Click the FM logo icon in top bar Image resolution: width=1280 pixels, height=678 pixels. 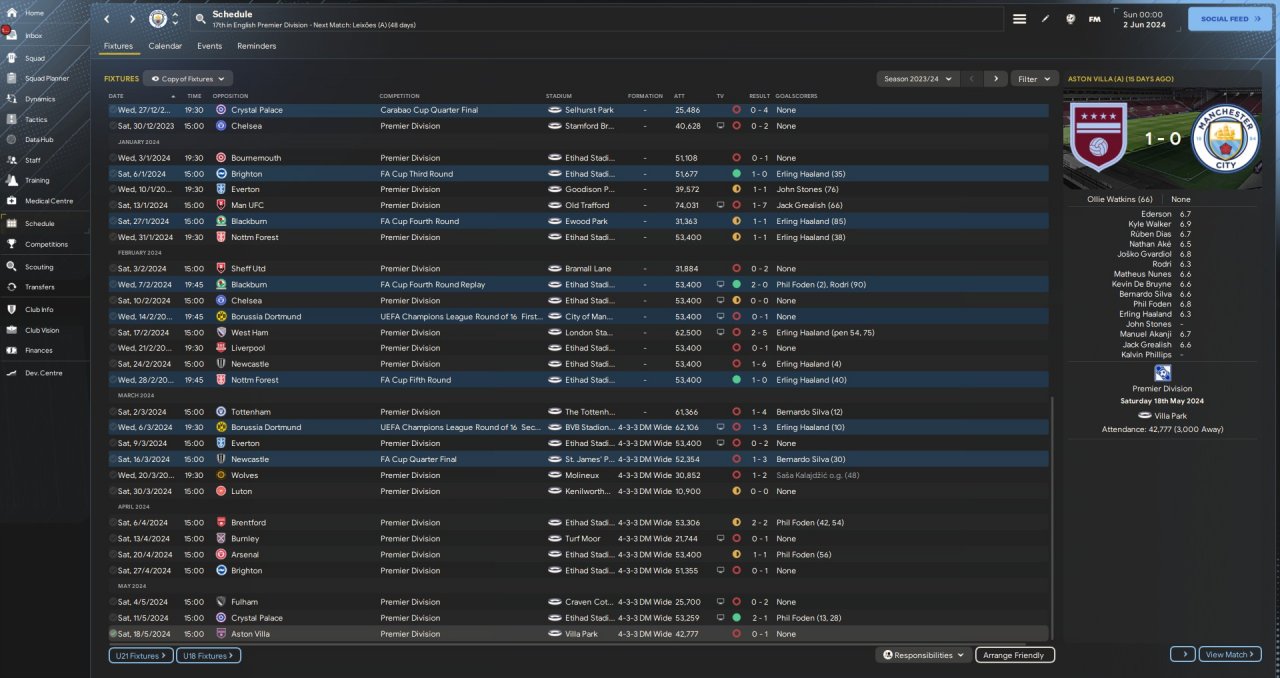pos(1095,19)
